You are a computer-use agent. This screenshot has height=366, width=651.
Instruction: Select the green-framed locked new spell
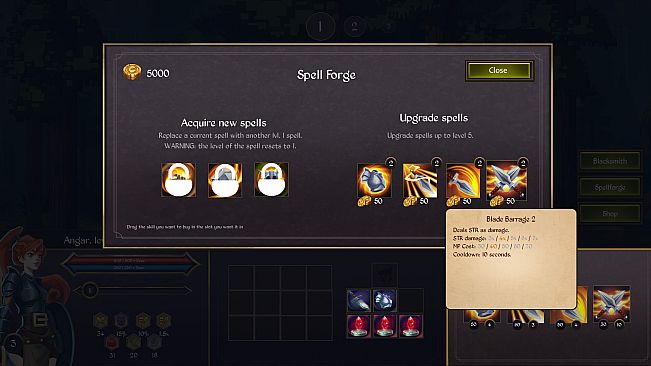272,180
